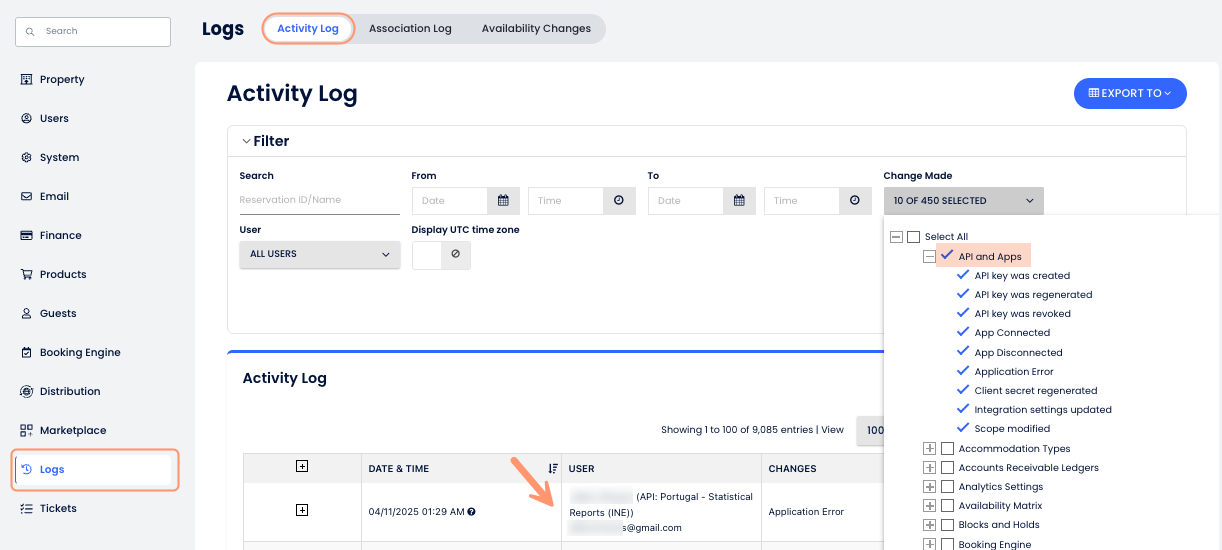Open the To date calendar icon

[739, 200]
